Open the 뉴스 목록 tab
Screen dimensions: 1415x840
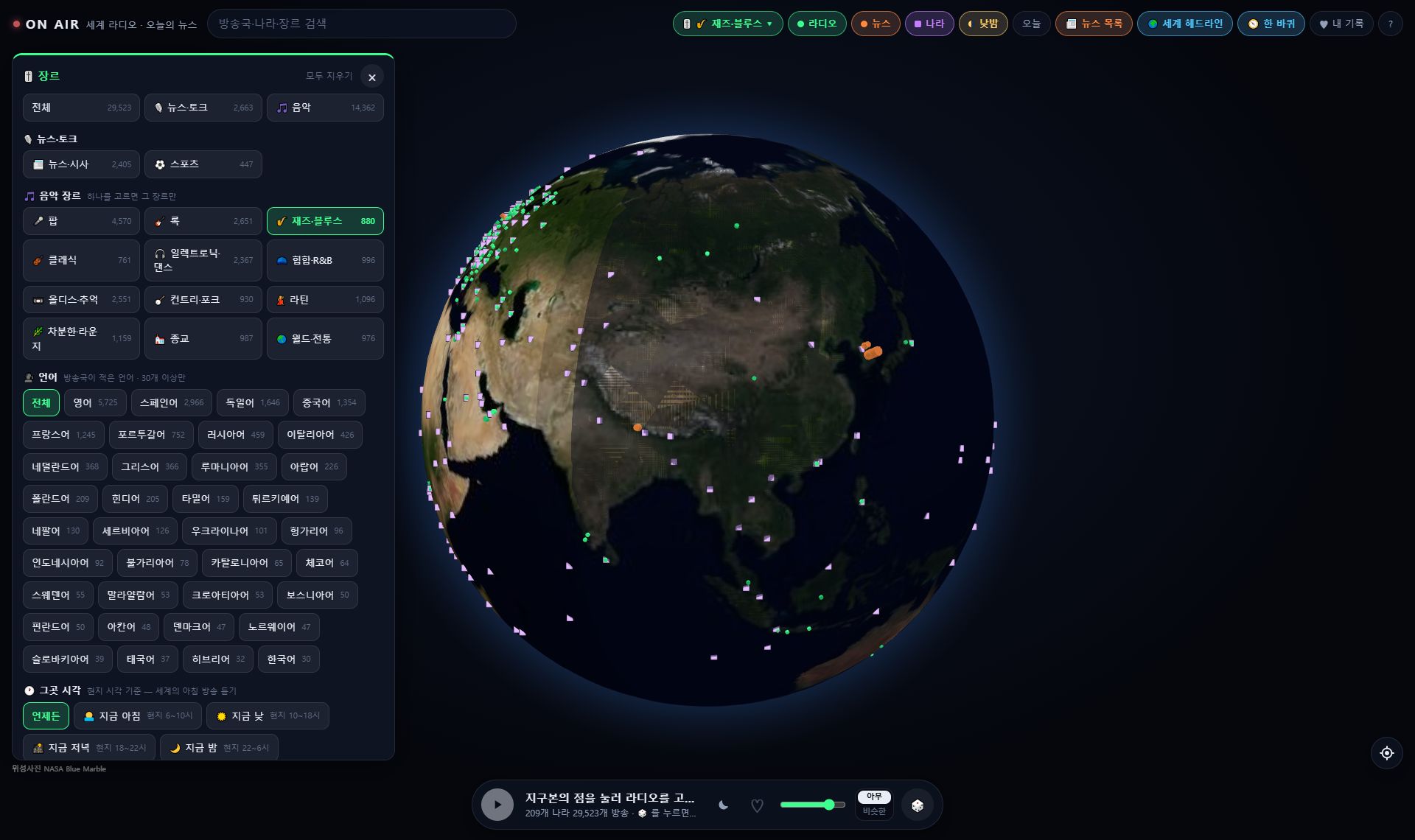tap(1094, 24)
